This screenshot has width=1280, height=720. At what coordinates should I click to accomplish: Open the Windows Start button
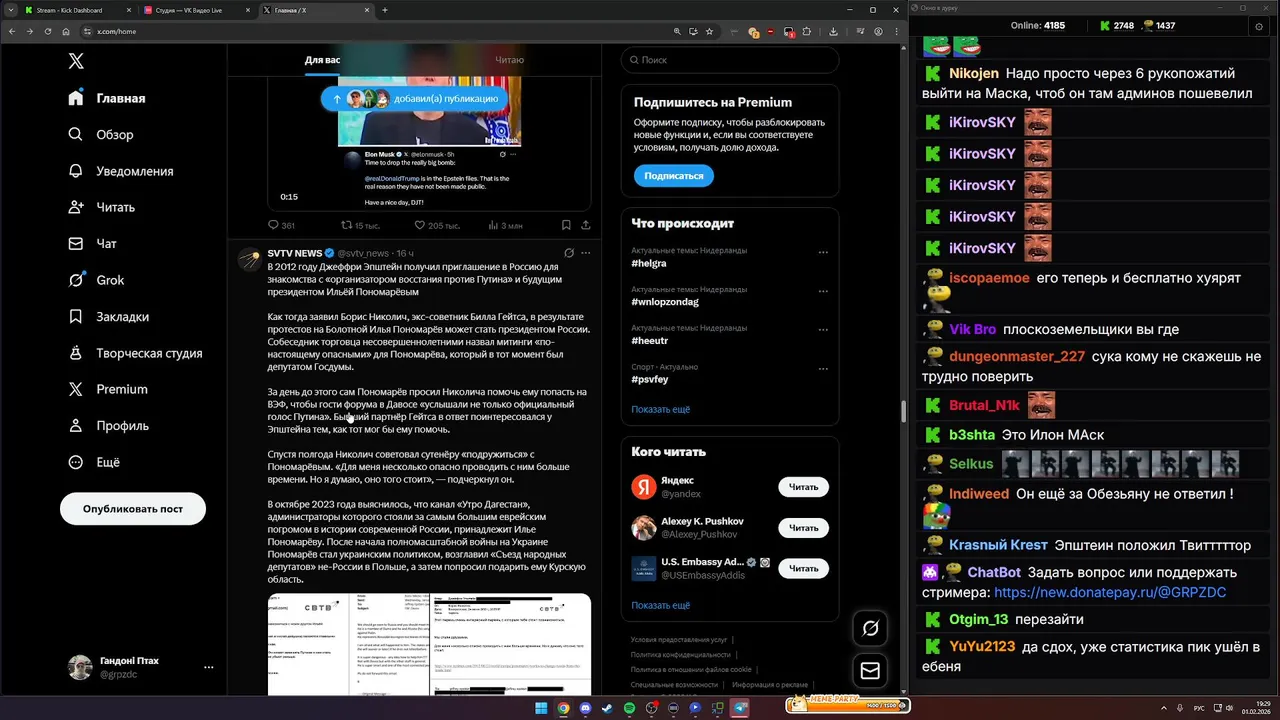pyautogui.click(x=541, y=708)
